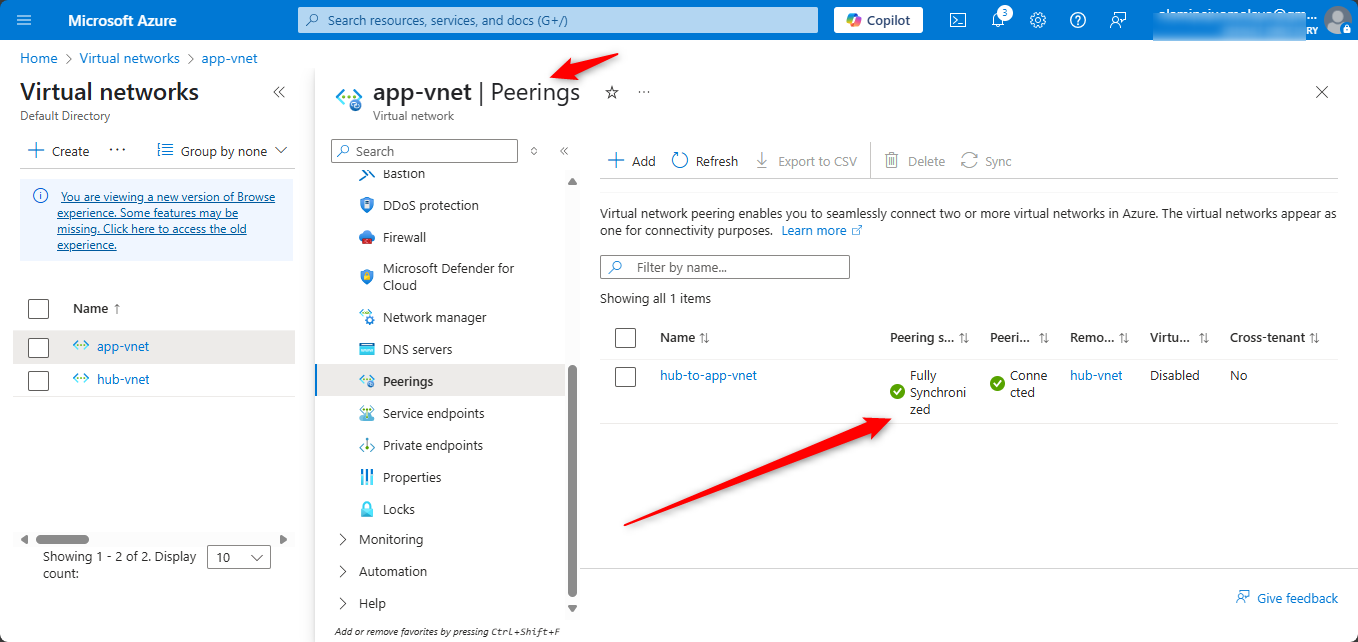
Task: Go to Home breadcrumb
Action: tap(39, 59)
